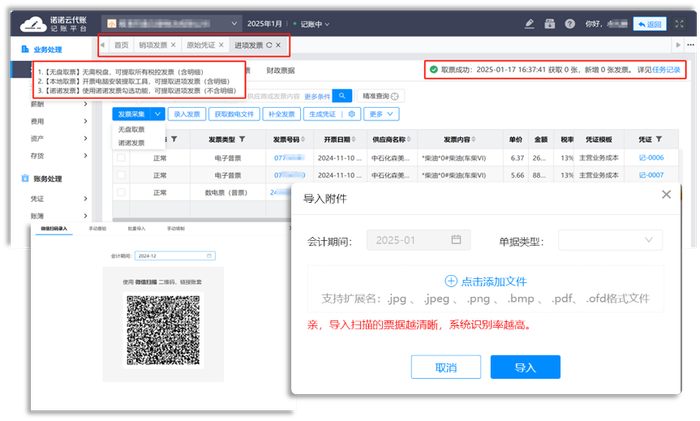Close the 销项发票 tab
Screen dimensions: 700x421
click(173, 45)
